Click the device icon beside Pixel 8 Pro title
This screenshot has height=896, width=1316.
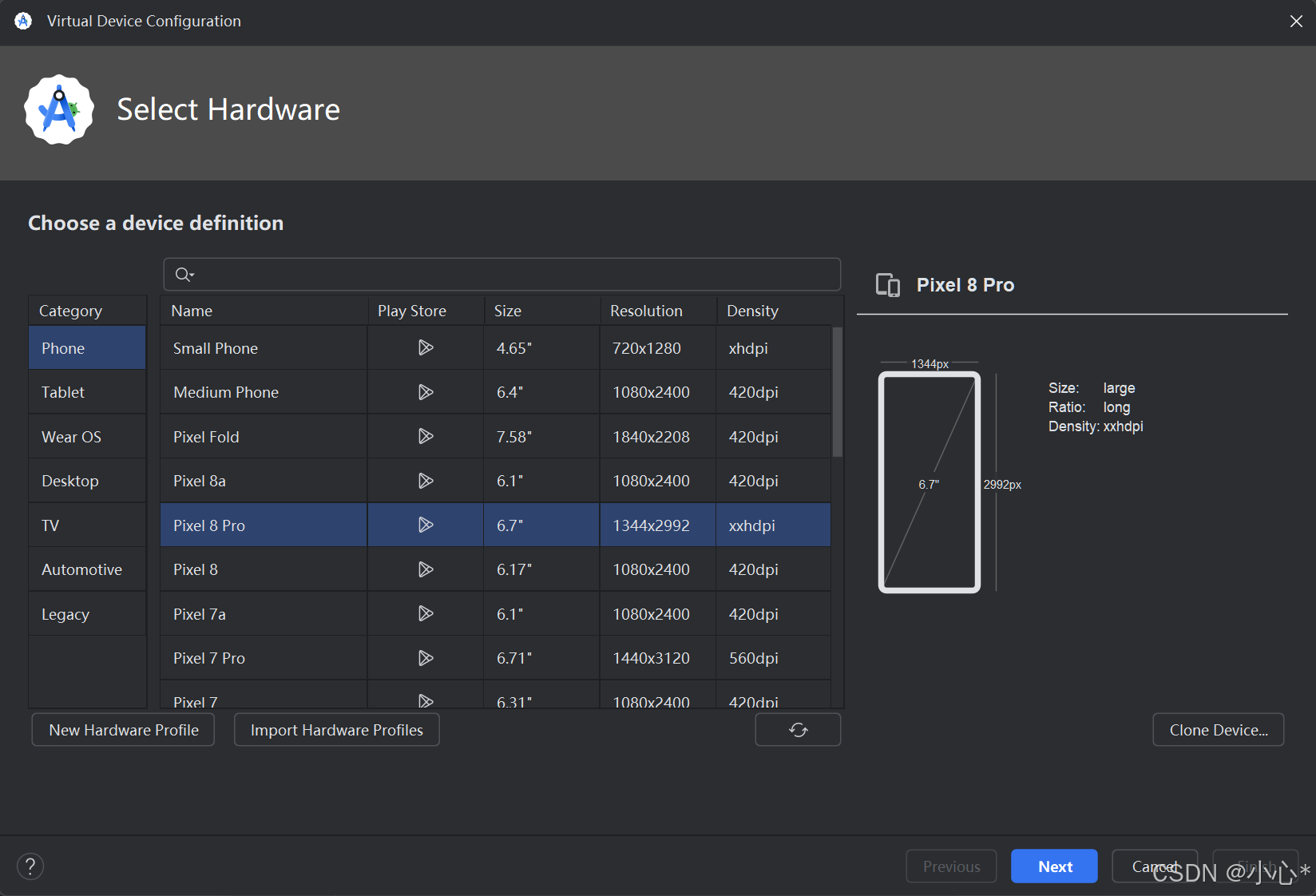[888, 285]
